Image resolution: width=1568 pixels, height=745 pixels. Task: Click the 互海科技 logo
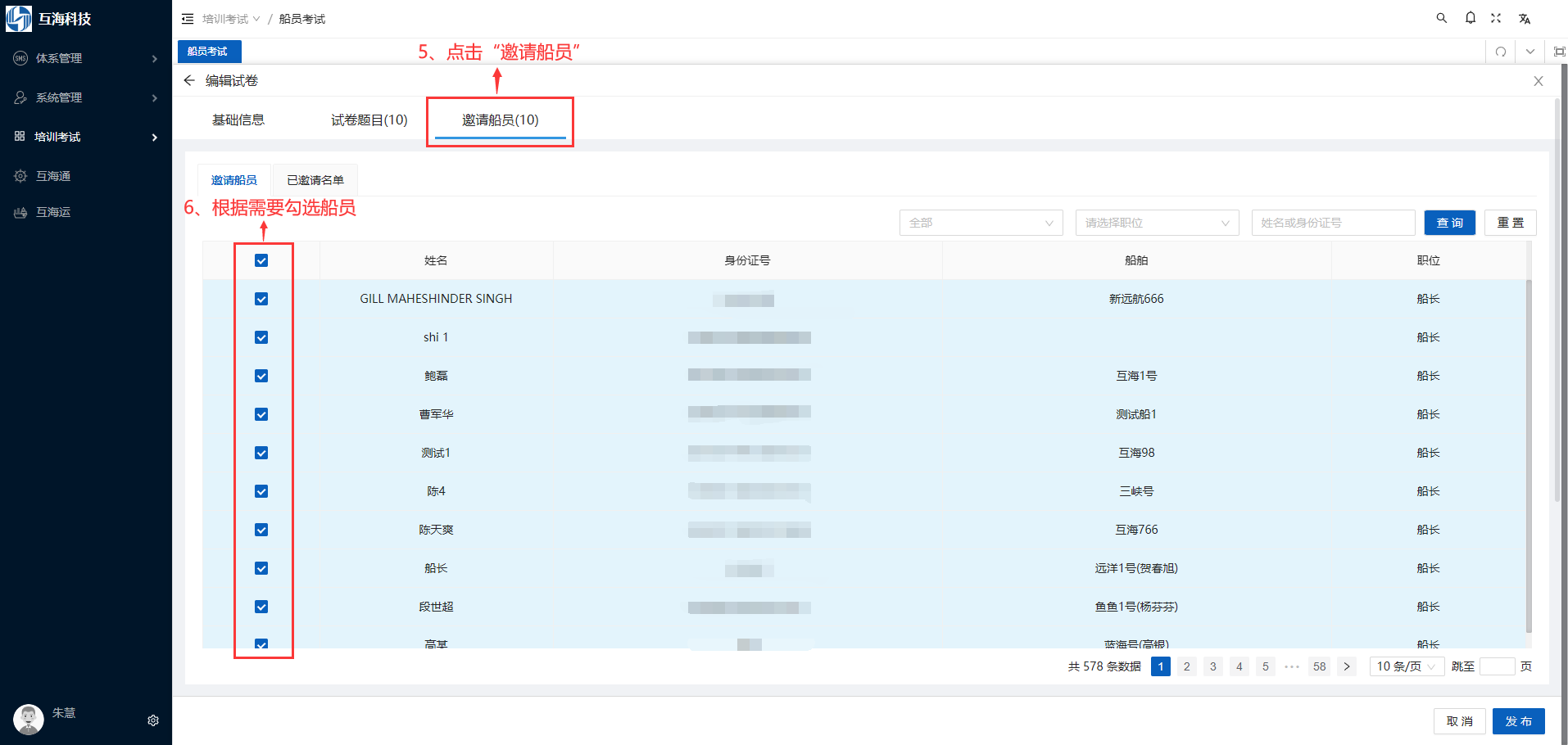pos(19,18)
